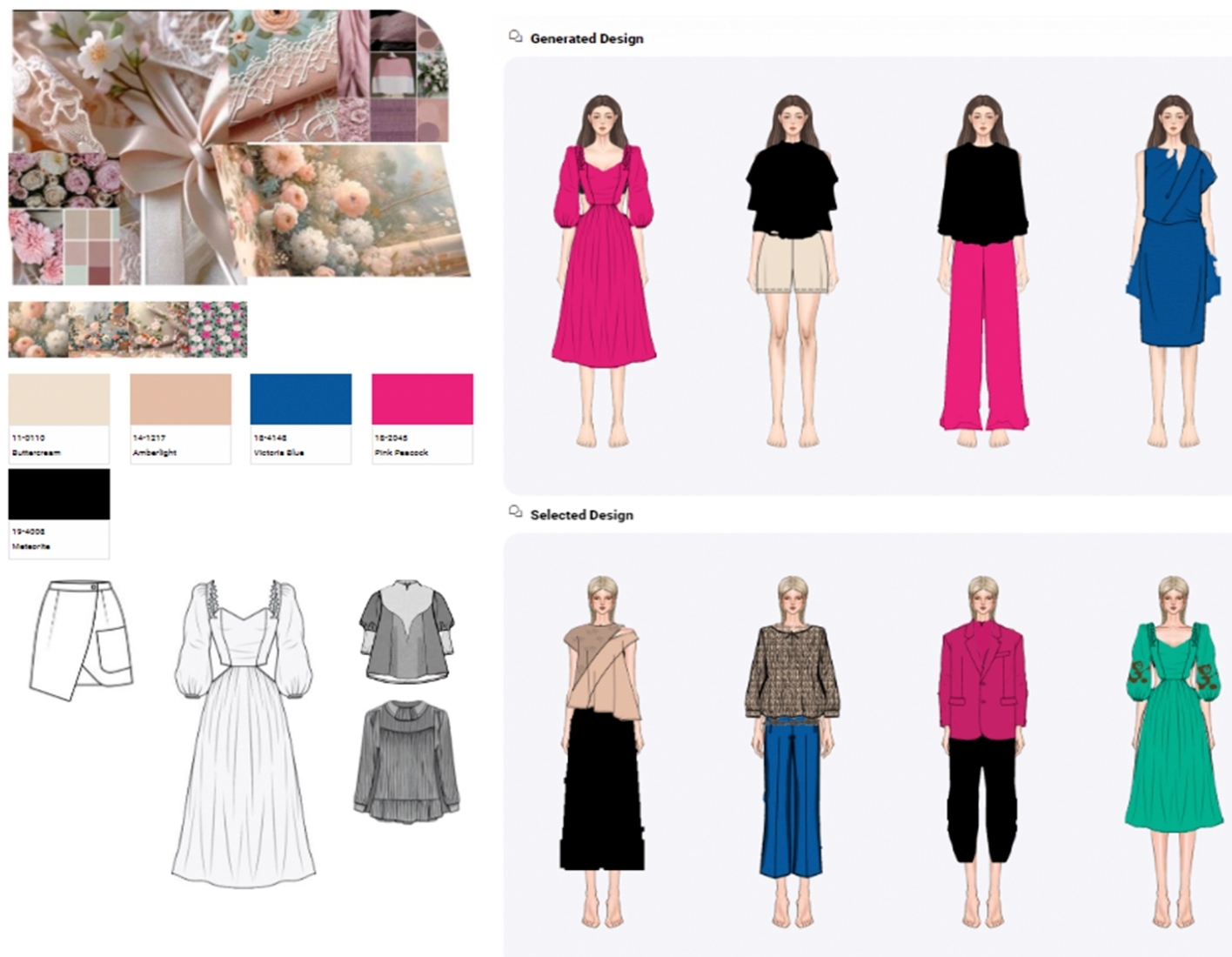Choose the Victoria Blue color swatch
This screenshot has height=957, width=1232.
coord(301,399)
